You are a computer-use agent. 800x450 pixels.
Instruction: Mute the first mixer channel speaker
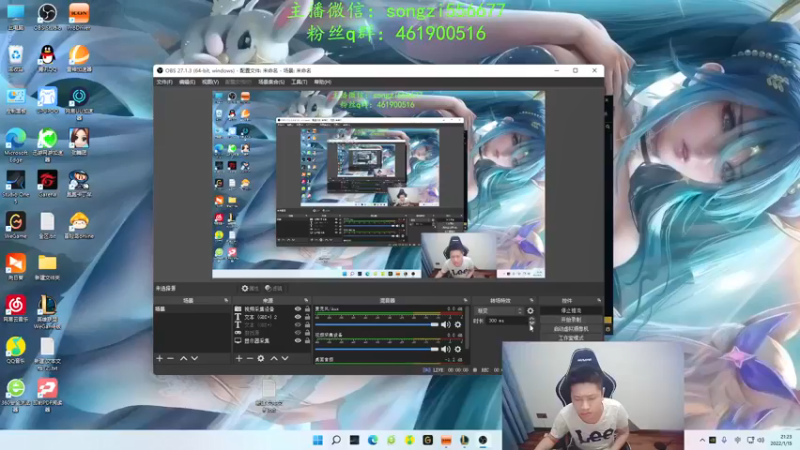coord(445,324)
